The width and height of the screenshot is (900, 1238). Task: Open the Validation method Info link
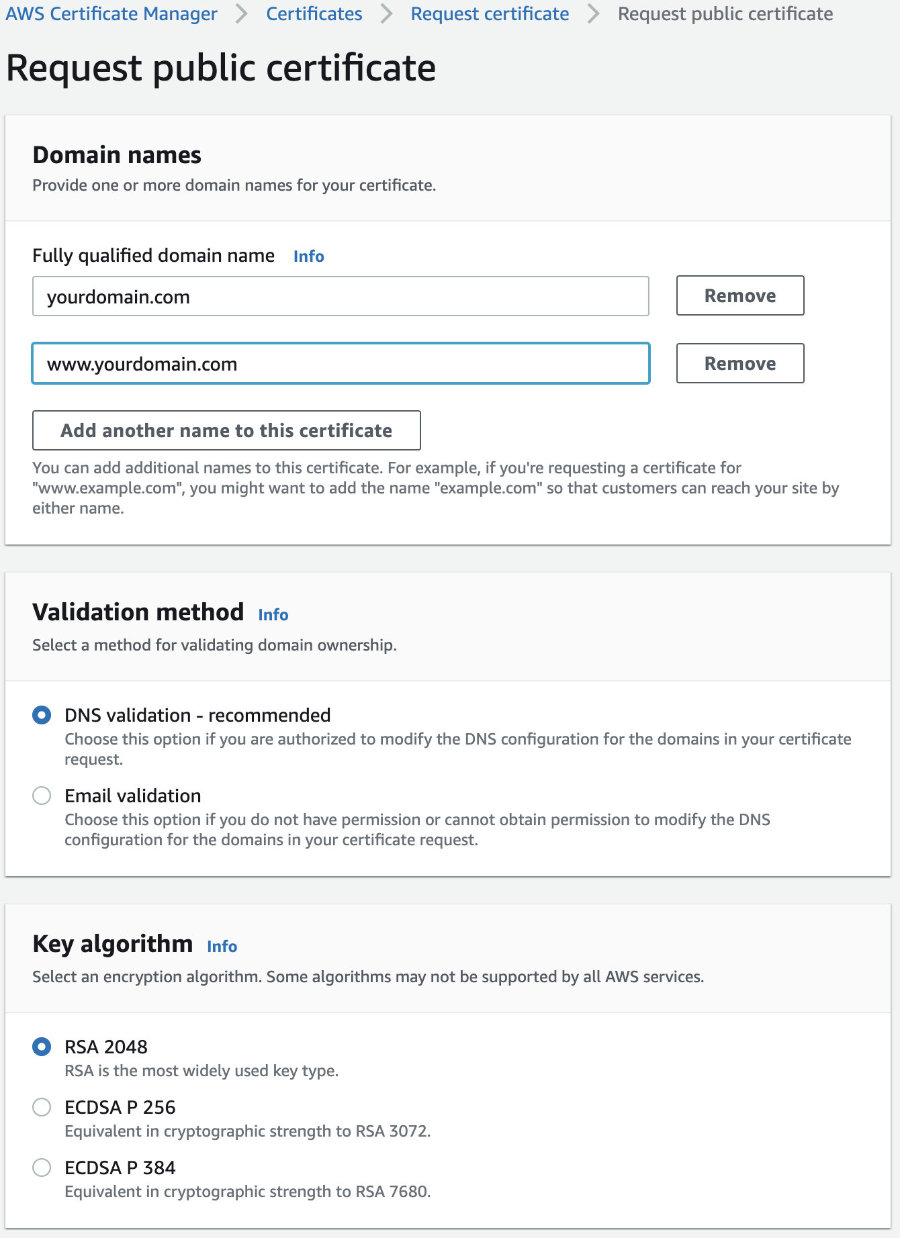pyautogui.click(x=273, y=614)
